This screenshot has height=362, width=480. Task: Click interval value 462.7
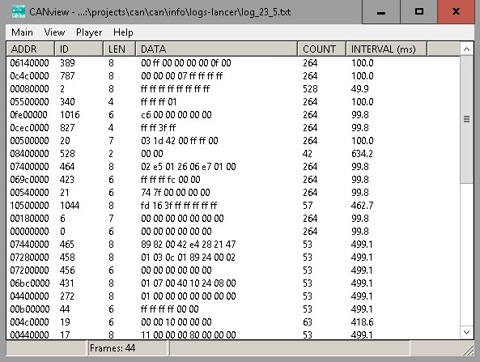[362, 205]
